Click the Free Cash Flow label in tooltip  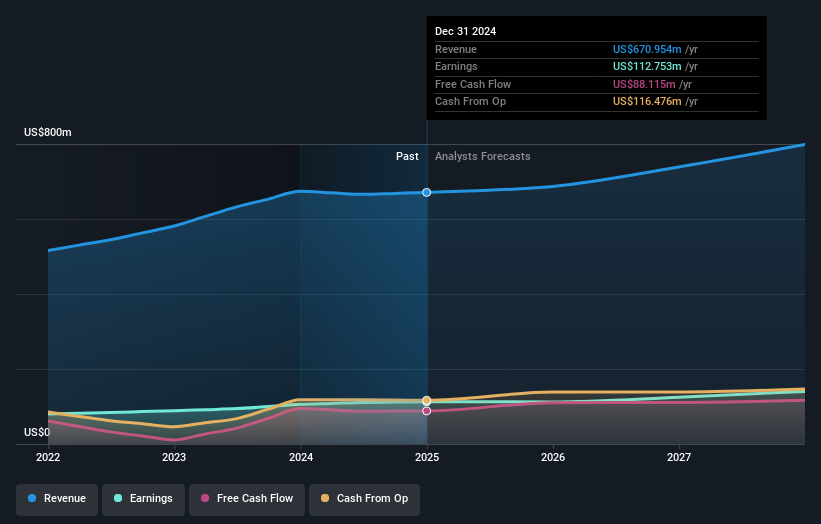click(473, 84)
